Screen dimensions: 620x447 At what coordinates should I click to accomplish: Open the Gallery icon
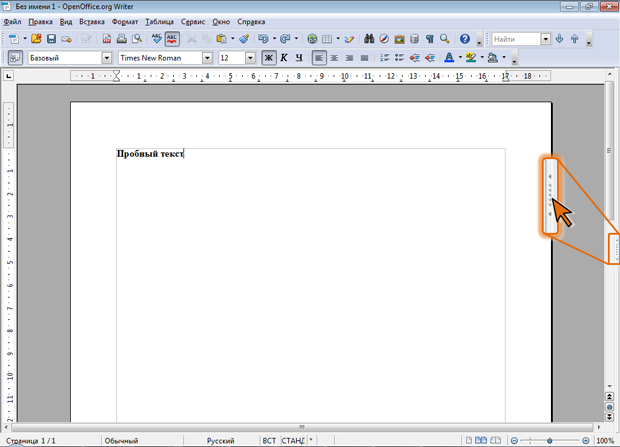(399, 39)
